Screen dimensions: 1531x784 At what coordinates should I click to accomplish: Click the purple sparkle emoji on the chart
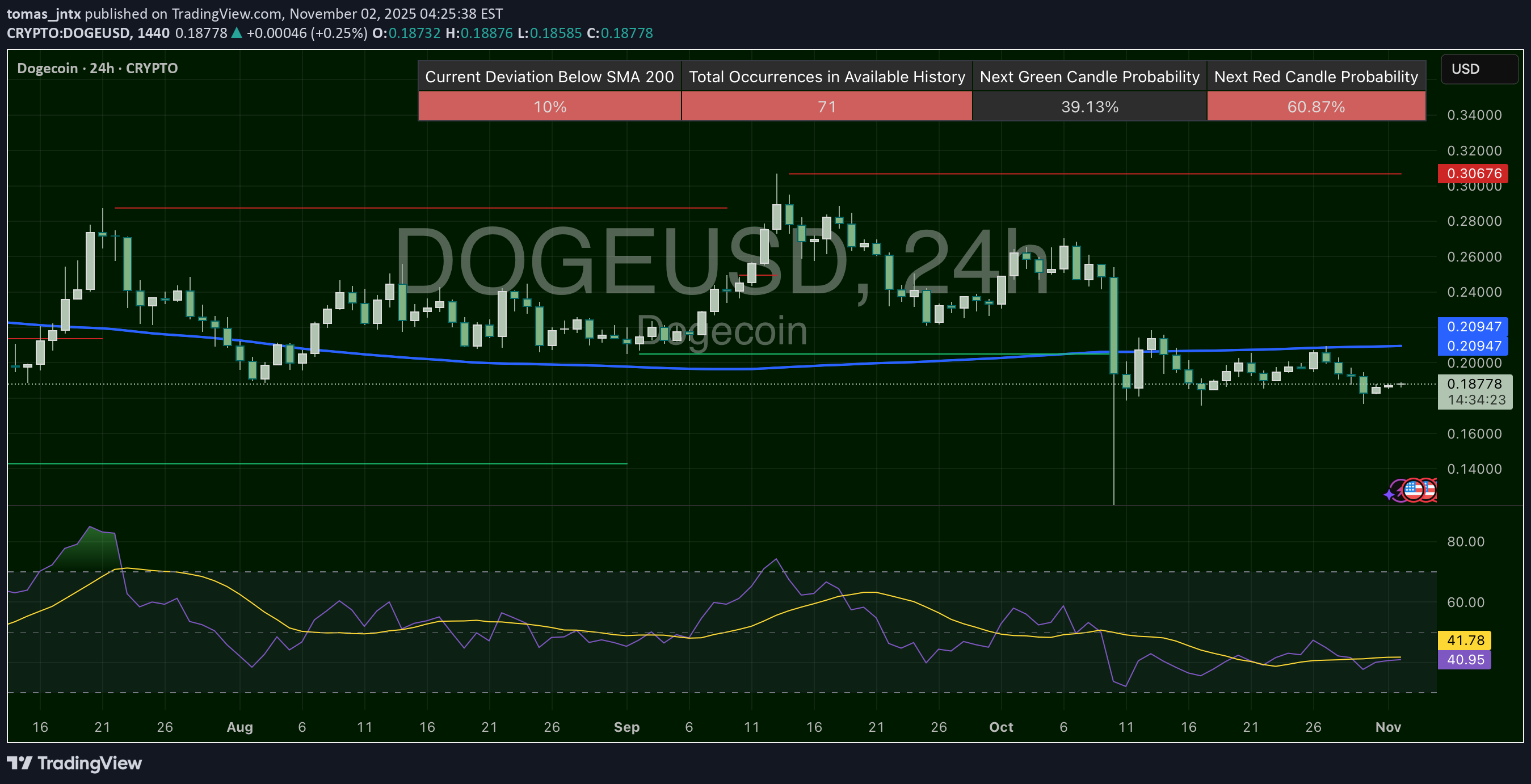(x=1390, y=494)
